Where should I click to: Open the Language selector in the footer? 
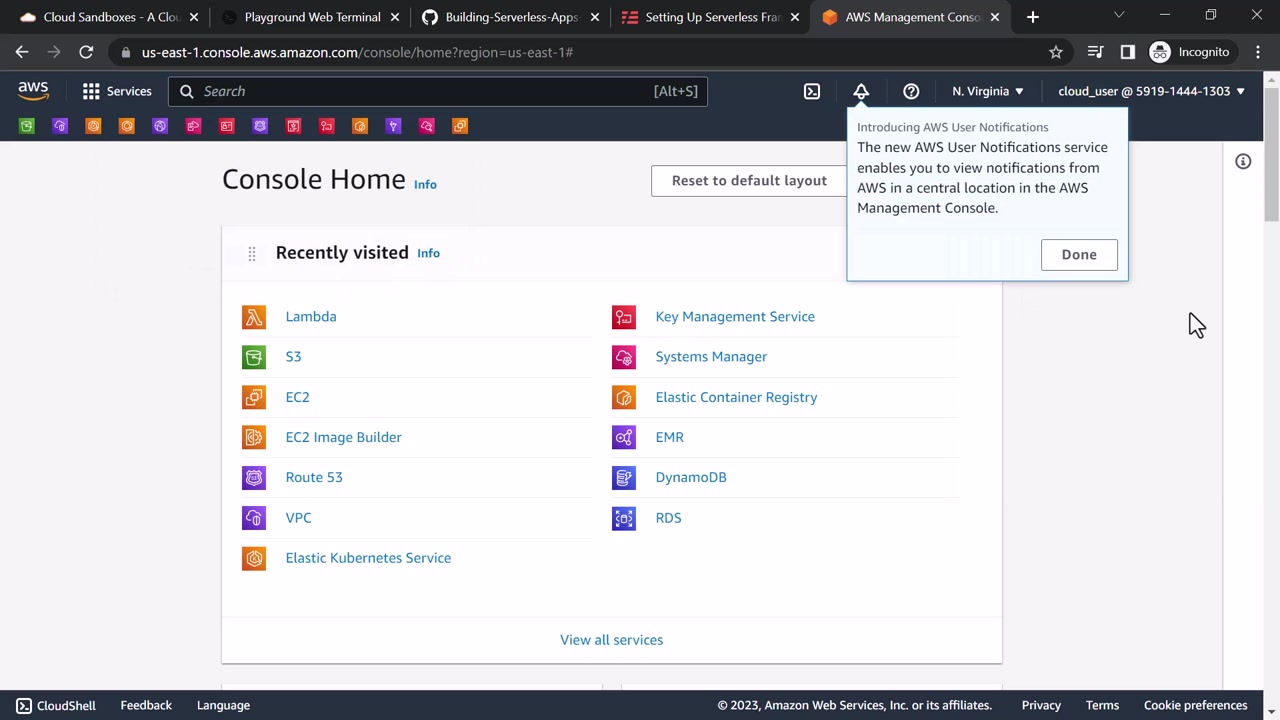point(223,705)
